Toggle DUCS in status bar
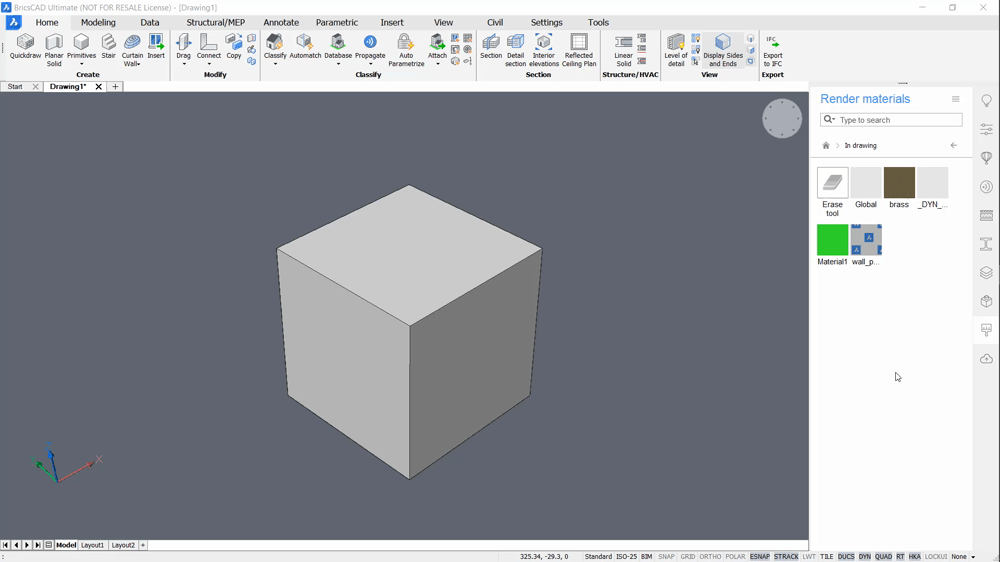Viewport: 1000px width, 562px height. coord(846,556)
